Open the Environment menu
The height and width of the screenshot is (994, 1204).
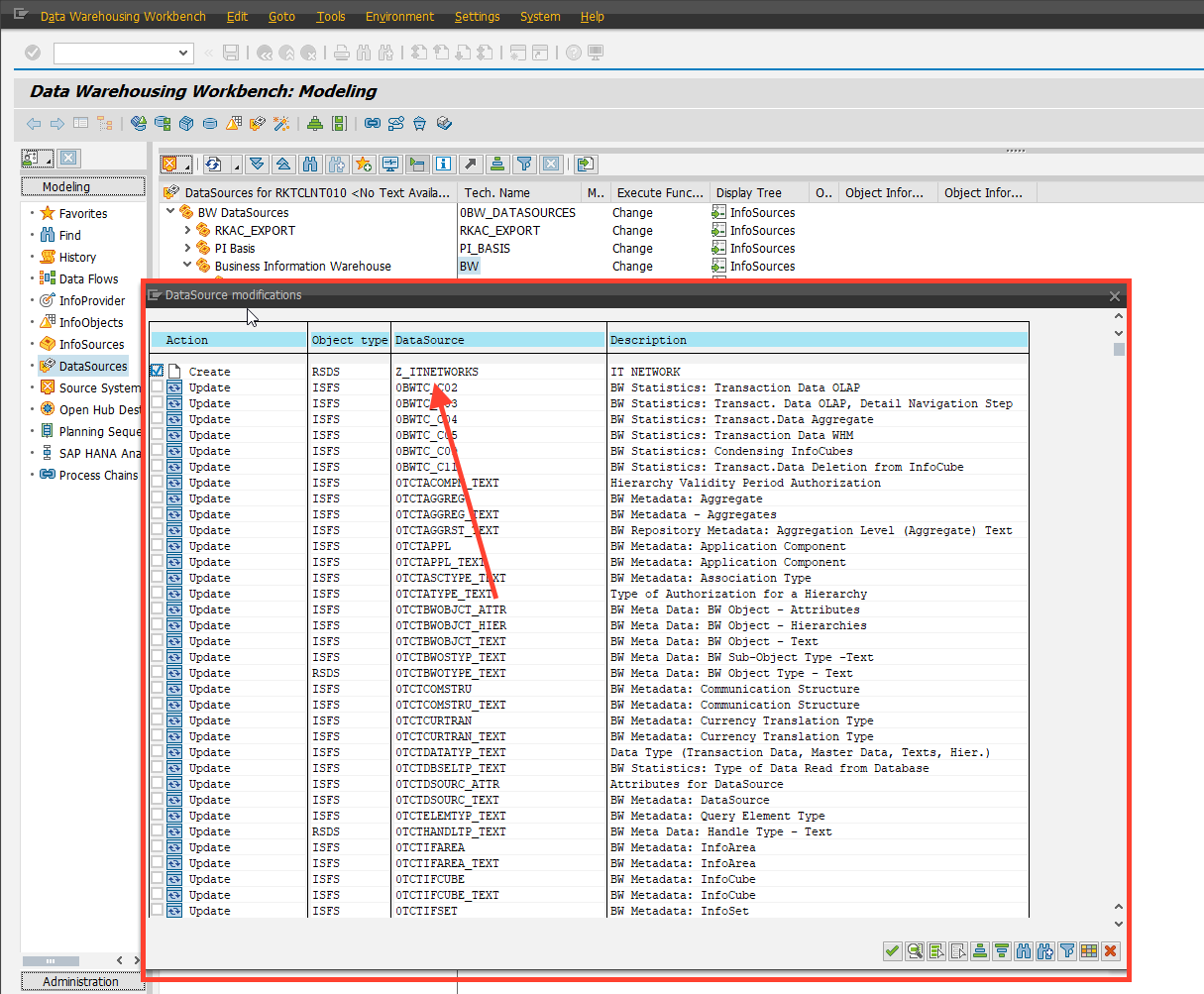point(399,17)
